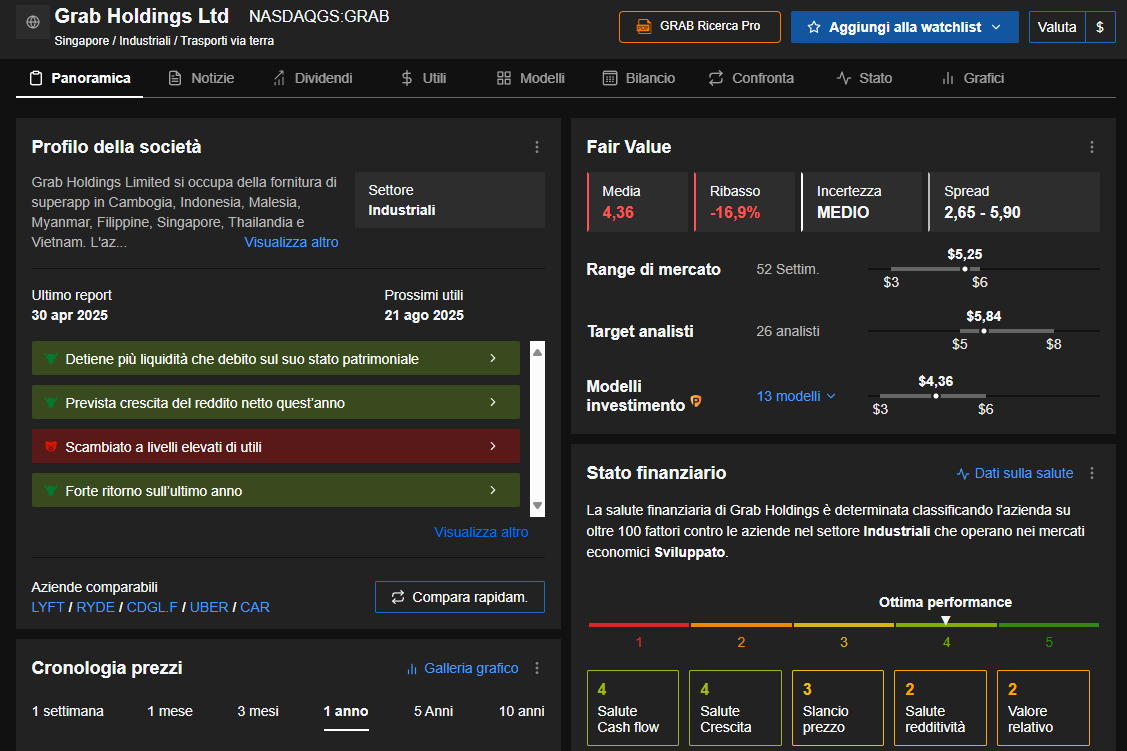This screenshot has width=1127, height=751.
Task: Open the Stato finanziario three-dot menu
Action: [1092, 473]
